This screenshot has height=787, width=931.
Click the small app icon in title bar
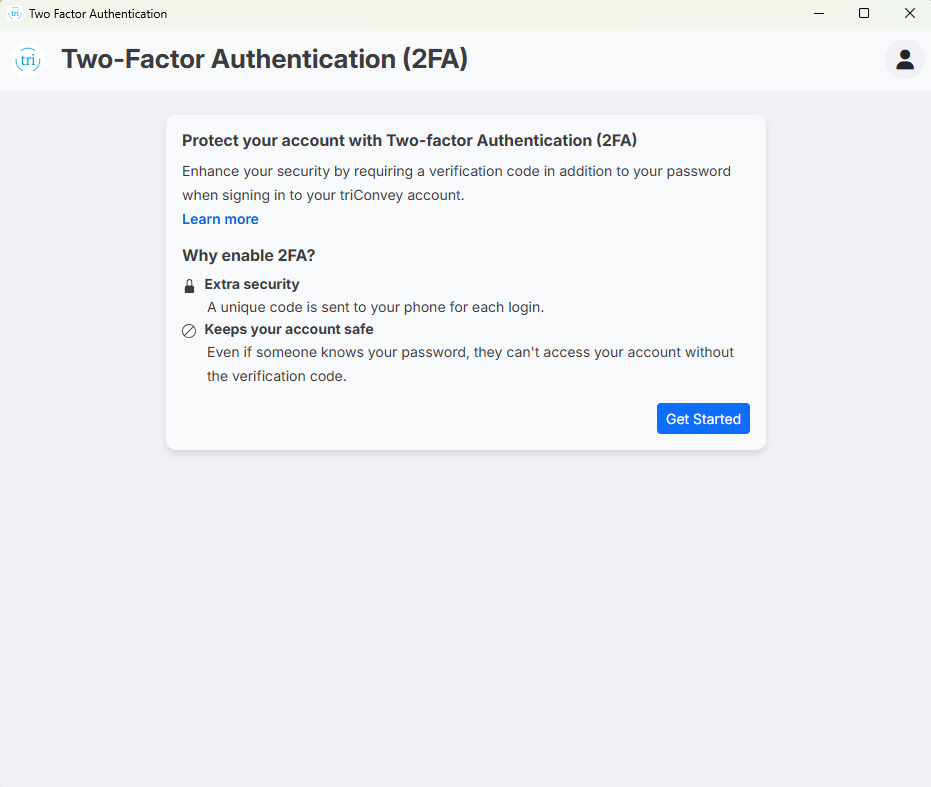(15, 13)
